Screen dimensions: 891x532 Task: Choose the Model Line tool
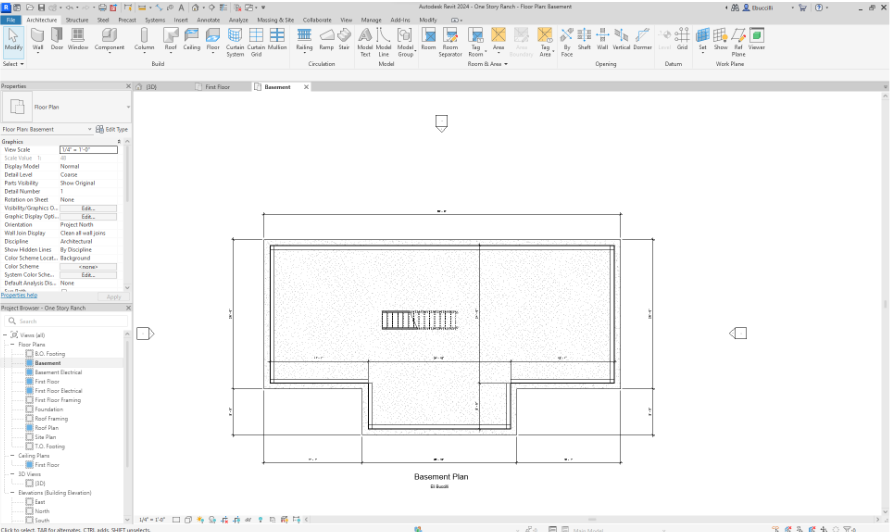(384, 42)
